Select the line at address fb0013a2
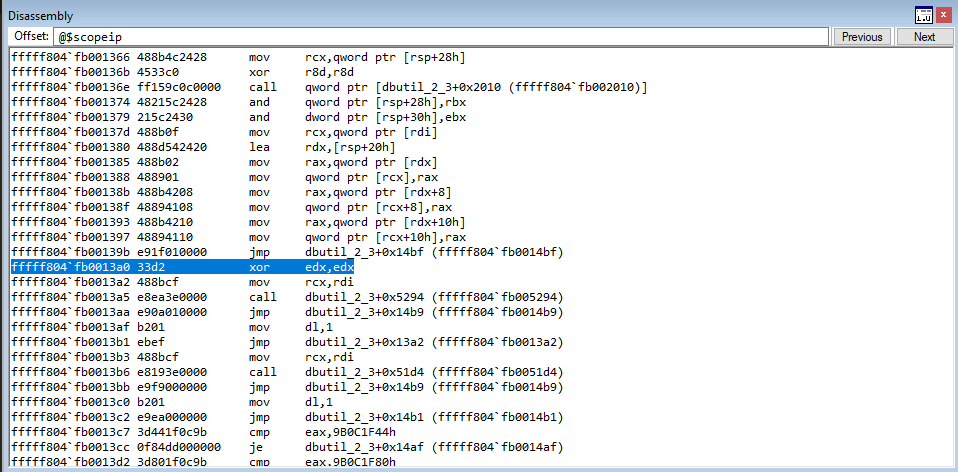 pos(182,282)
